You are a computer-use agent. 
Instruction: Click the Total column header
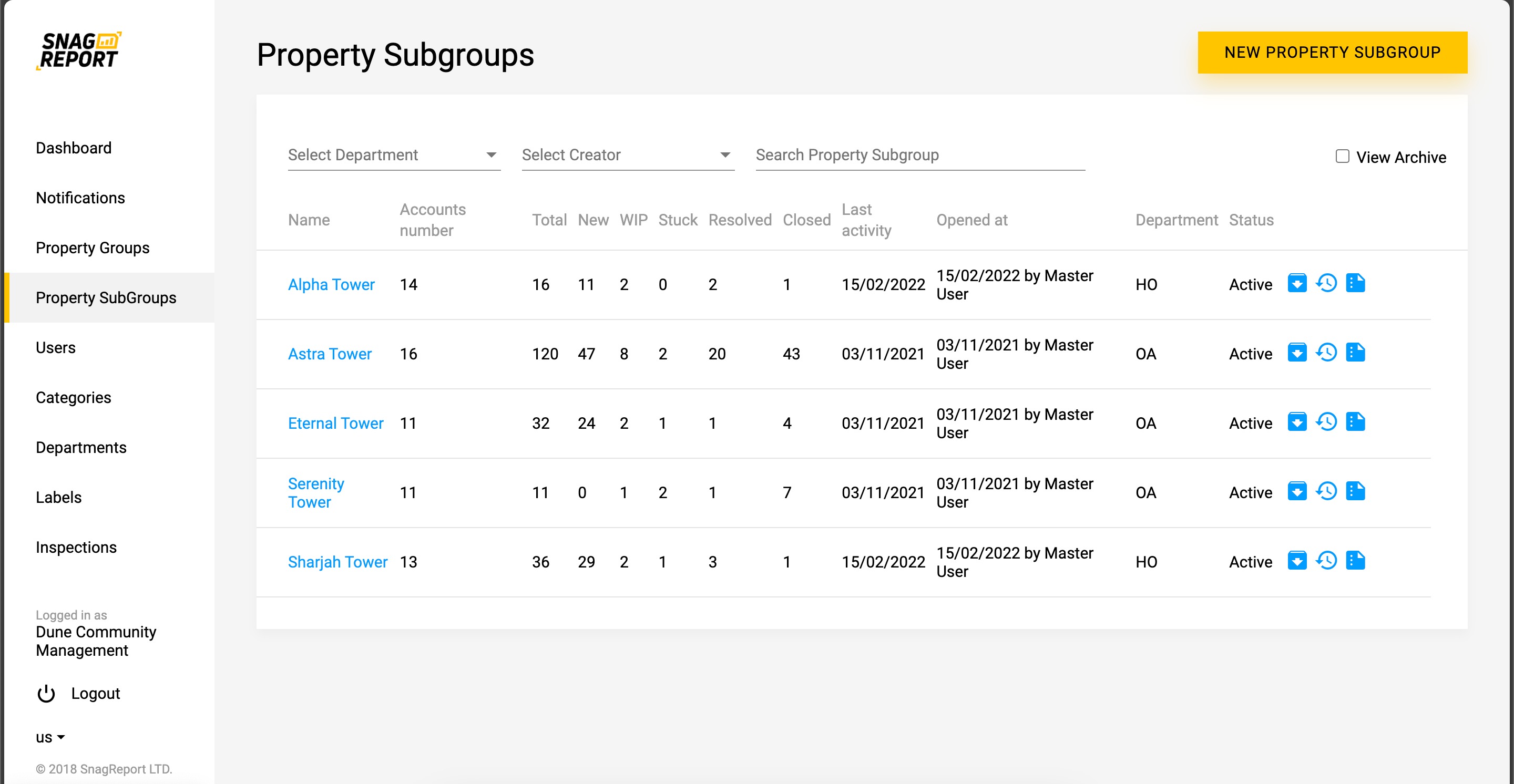pyautogui.click(x=549, y=220)
